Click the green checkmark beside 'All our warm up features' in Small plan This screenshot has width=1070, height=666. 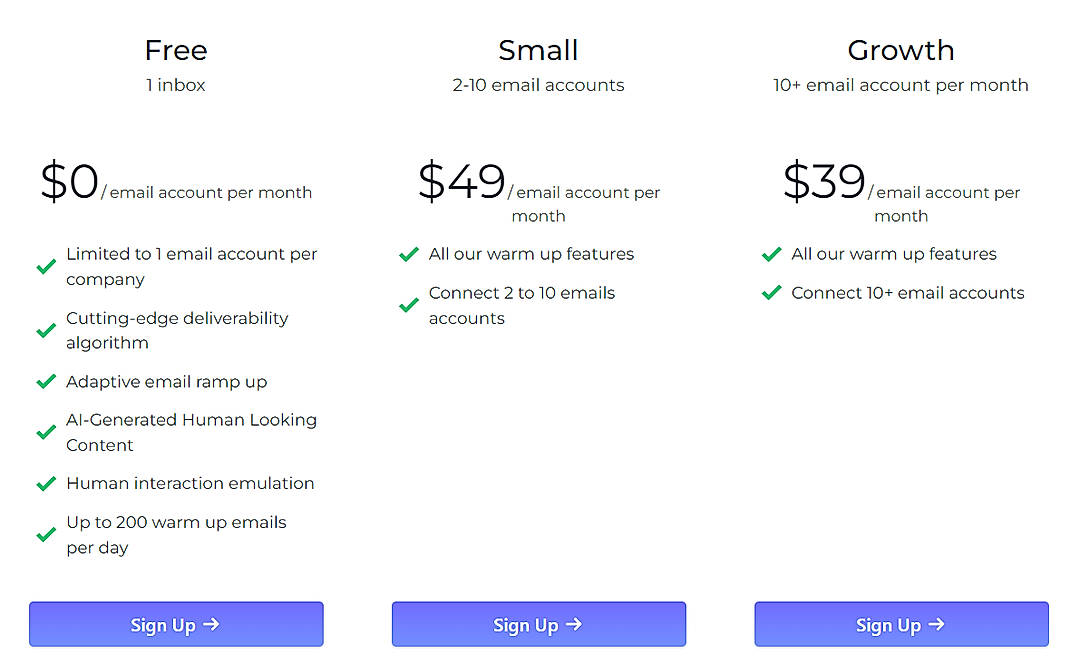(408, 255)
